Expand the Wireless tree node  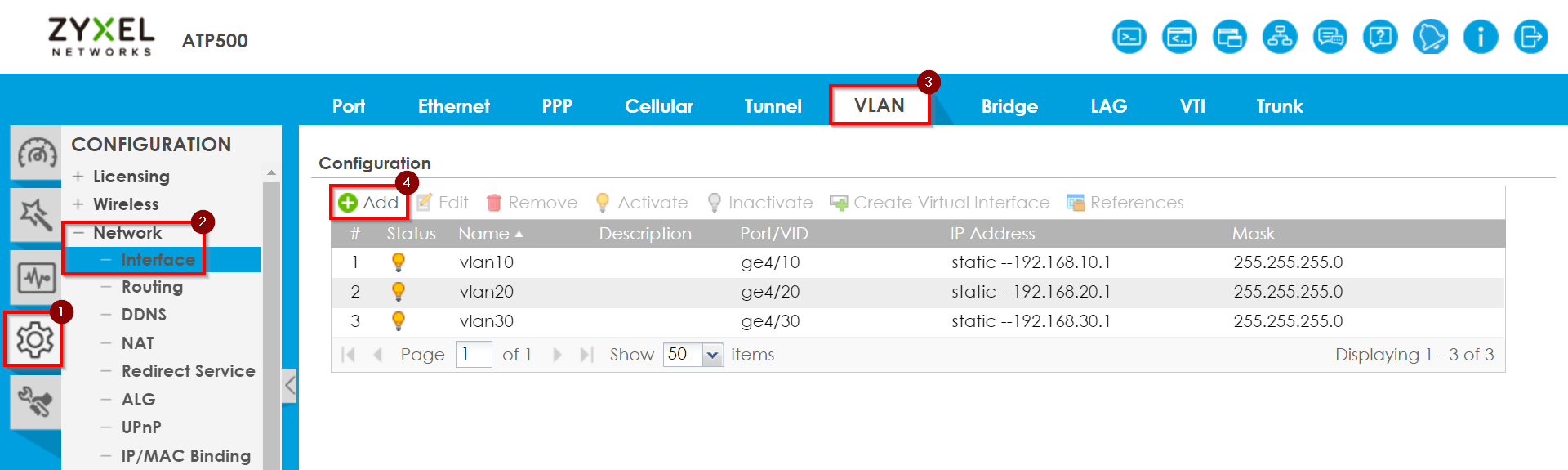(x=78, y=204)
